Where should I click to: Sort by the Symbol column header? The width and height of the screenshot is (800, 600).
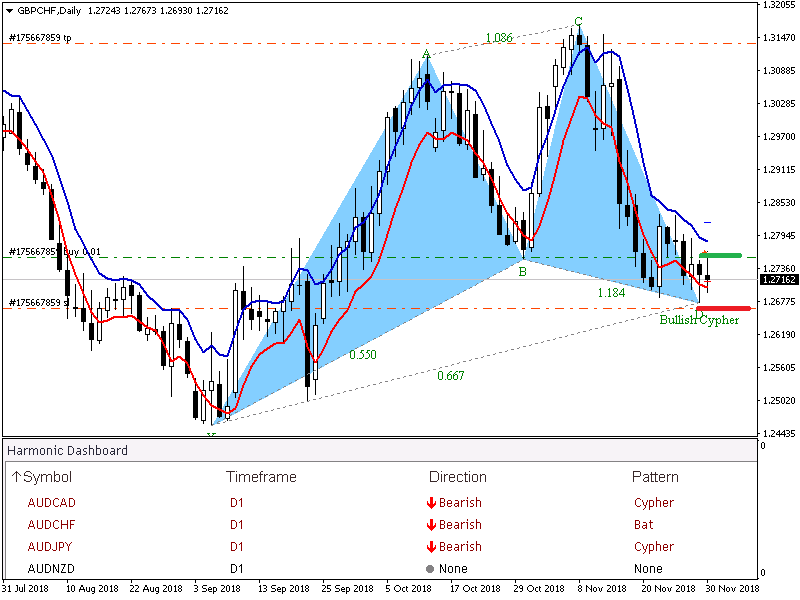coord(41,477)
